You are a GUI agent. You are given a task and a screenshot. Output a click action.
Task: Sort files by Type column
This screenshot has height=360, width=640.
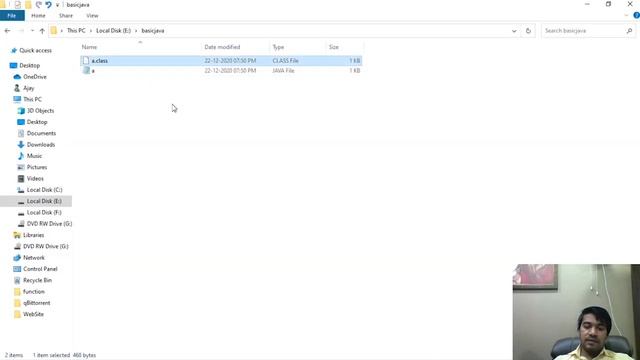point(278,47)
